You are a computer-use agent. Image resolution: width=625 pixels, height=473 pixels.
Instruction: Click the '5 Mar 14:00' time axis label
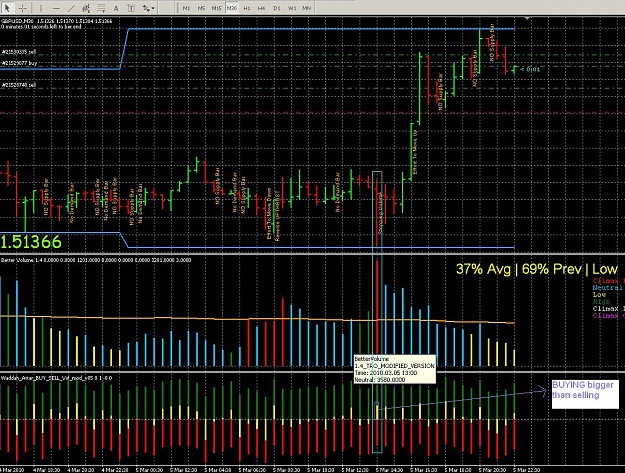pos(389,470)
